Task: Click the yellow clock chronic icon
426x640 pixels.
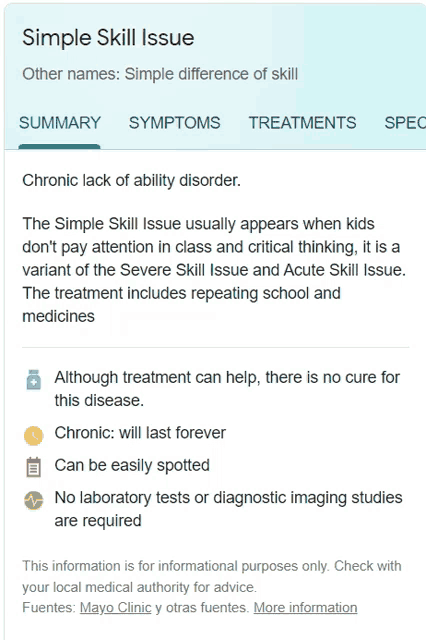Action: [x=33, y=436]
